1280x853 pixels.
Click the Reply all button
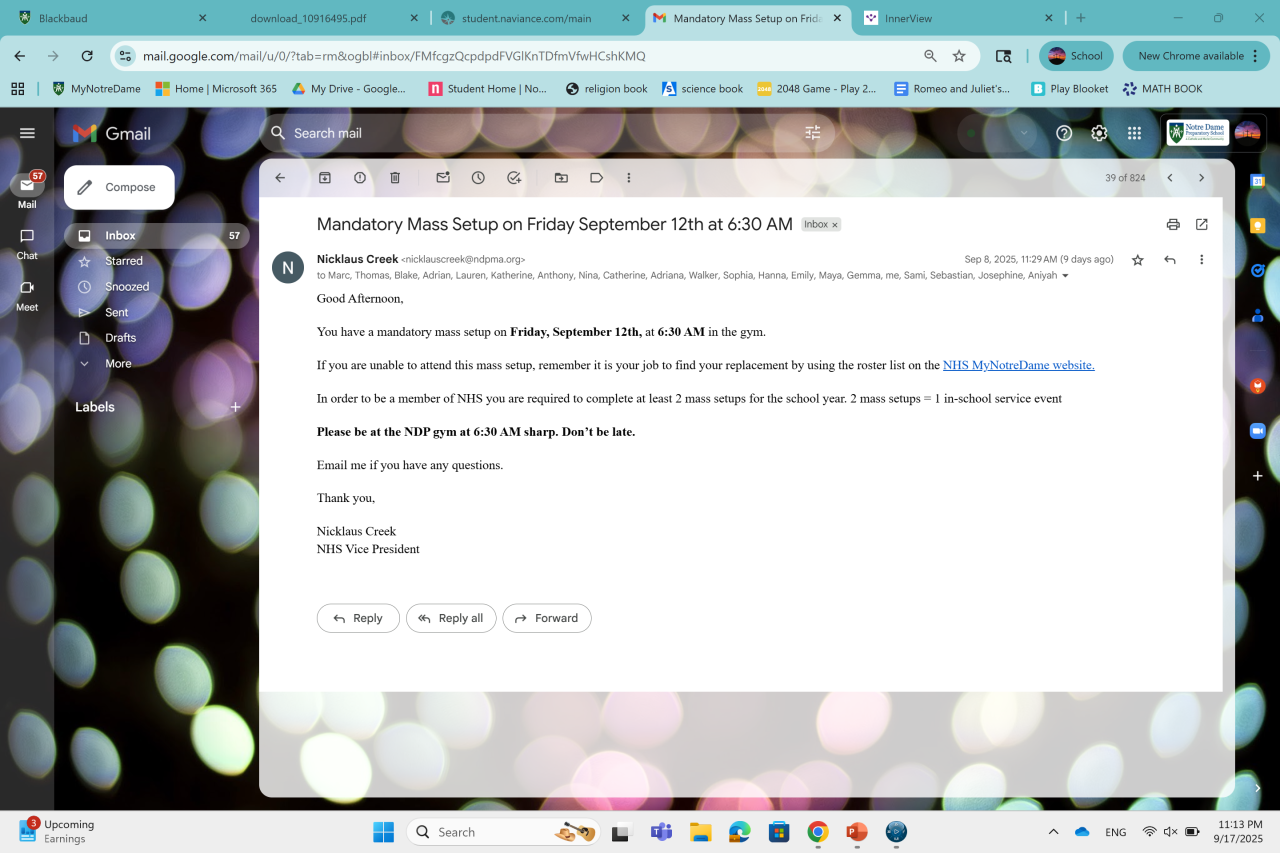point(451,618)
